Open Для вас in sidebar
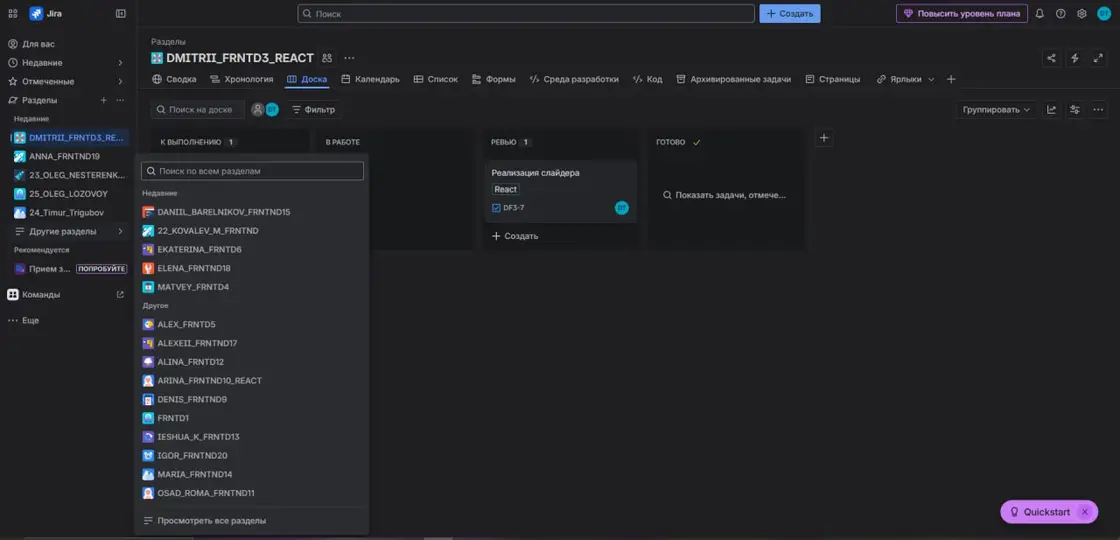This screenshot has height=540, width=1120. tap(66, 44)
